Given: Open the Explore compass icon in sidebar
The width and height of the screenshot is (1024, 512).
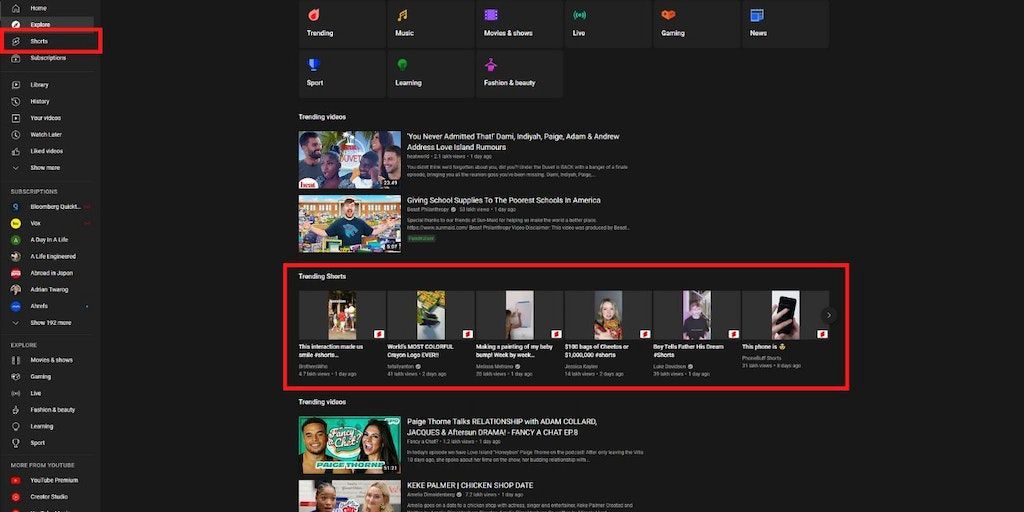Looking at the screenshot, I should (x=16, y=25).
